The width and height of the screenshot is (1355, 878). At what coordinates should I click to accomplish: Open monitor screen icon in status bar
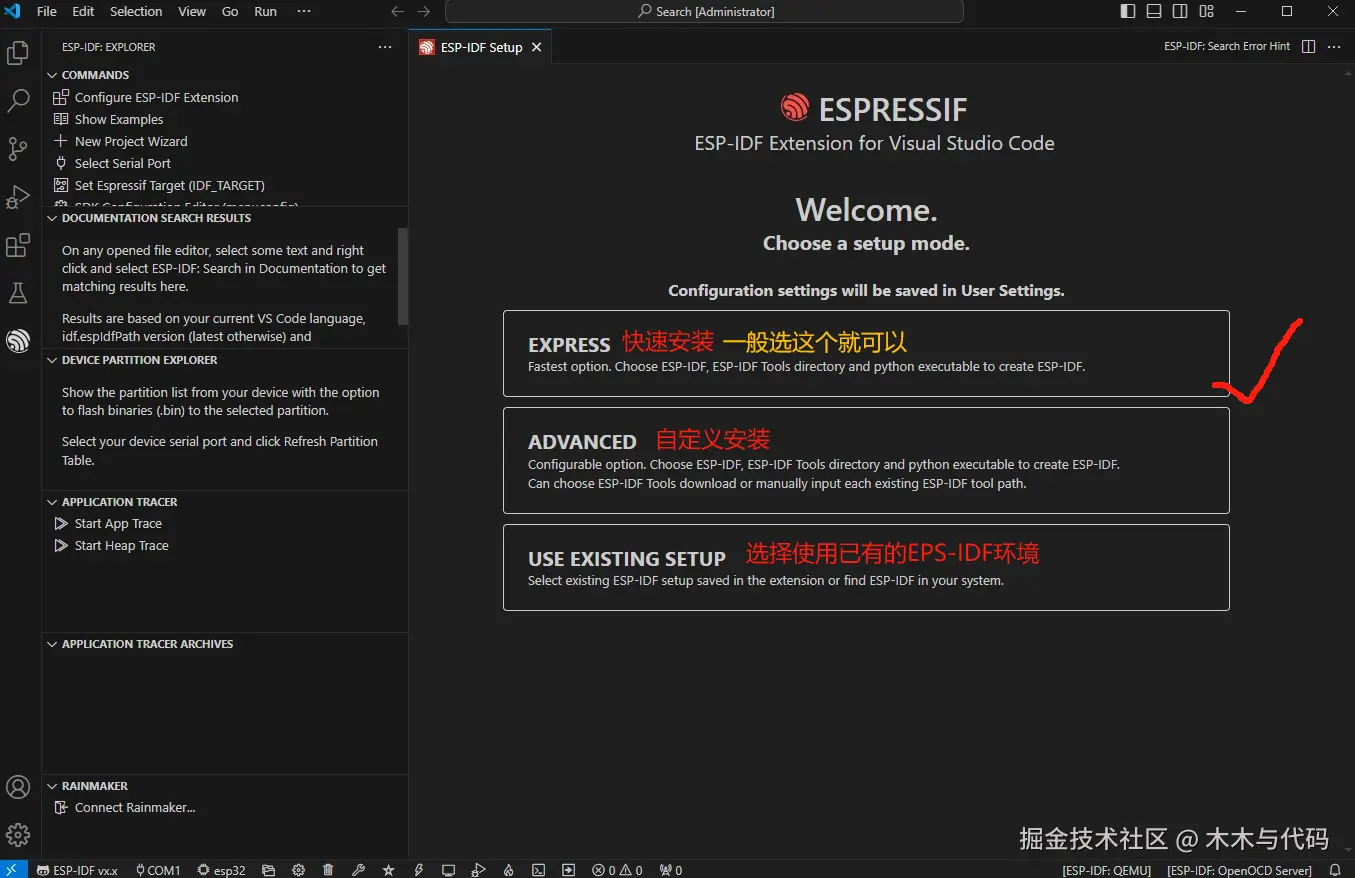pos(448,870)
